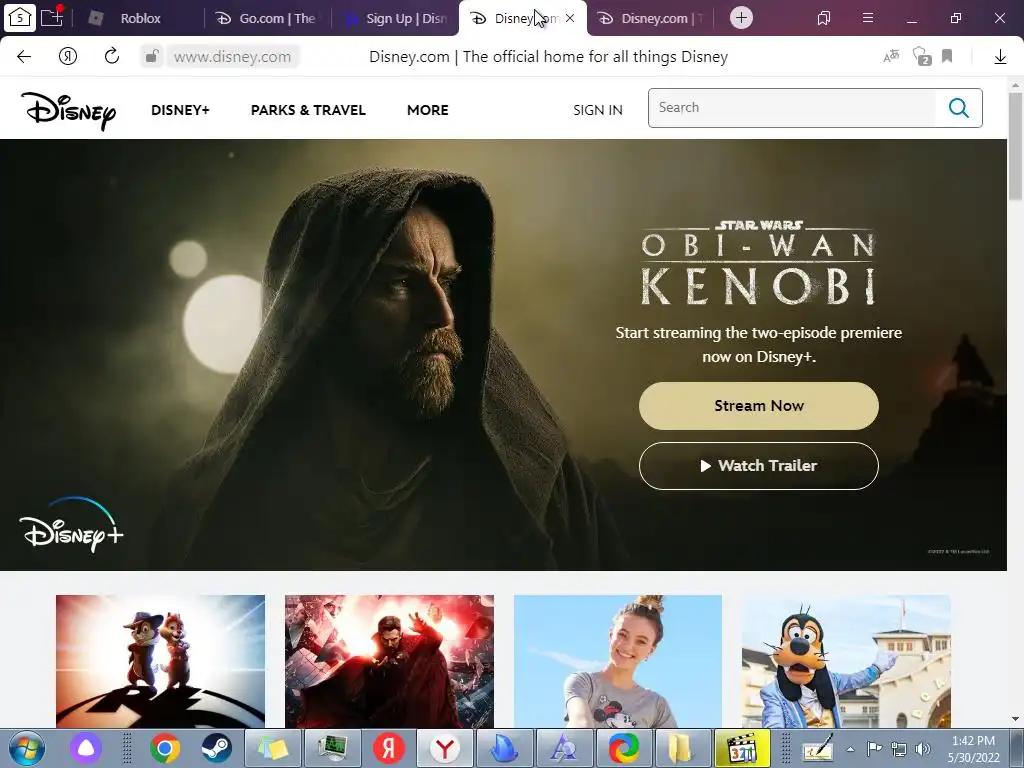Open the volume speaker tray icon
The image size is (1024, 768).
point(923,749)
